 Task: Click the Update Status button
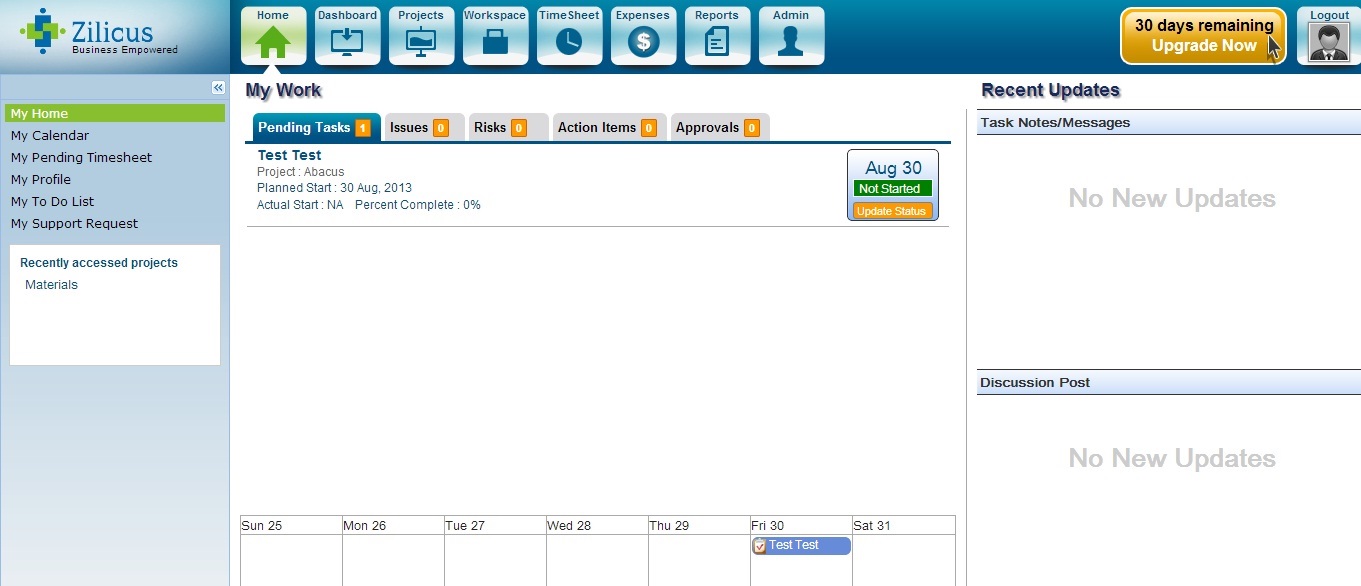click(892, 211)
